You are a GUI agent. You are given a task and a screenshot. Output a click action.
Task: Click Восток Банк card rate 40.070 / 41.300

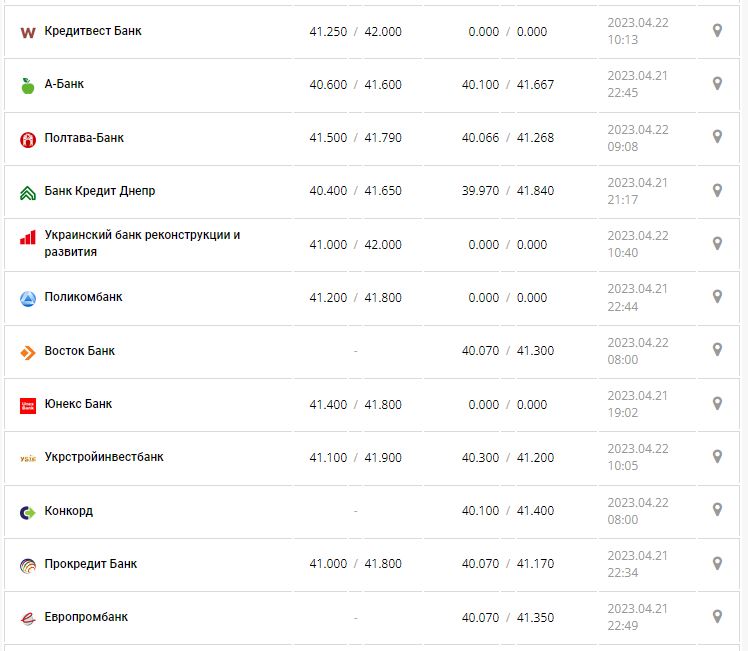[x=507, y=351]
